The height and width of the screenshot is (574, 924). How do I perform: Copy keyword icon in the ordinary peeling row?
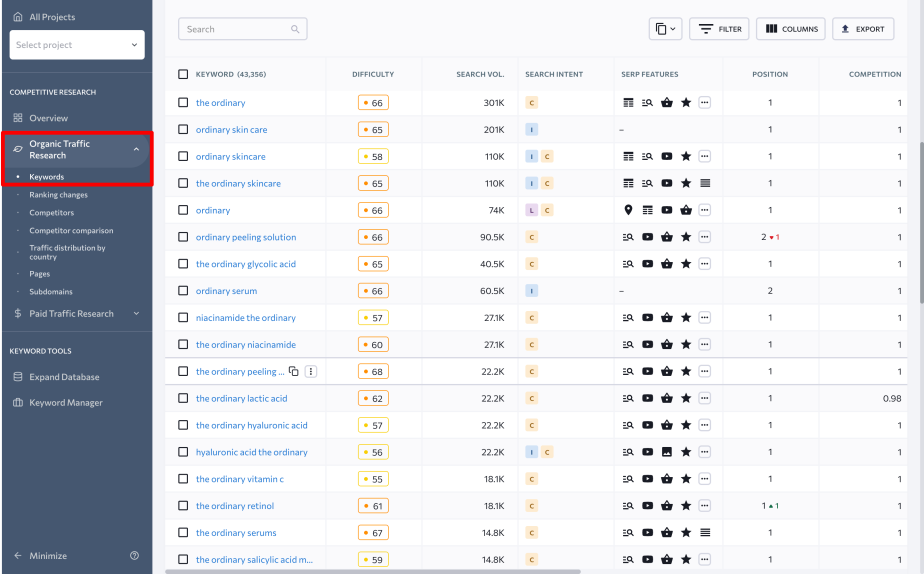click(x=293, y=371)
